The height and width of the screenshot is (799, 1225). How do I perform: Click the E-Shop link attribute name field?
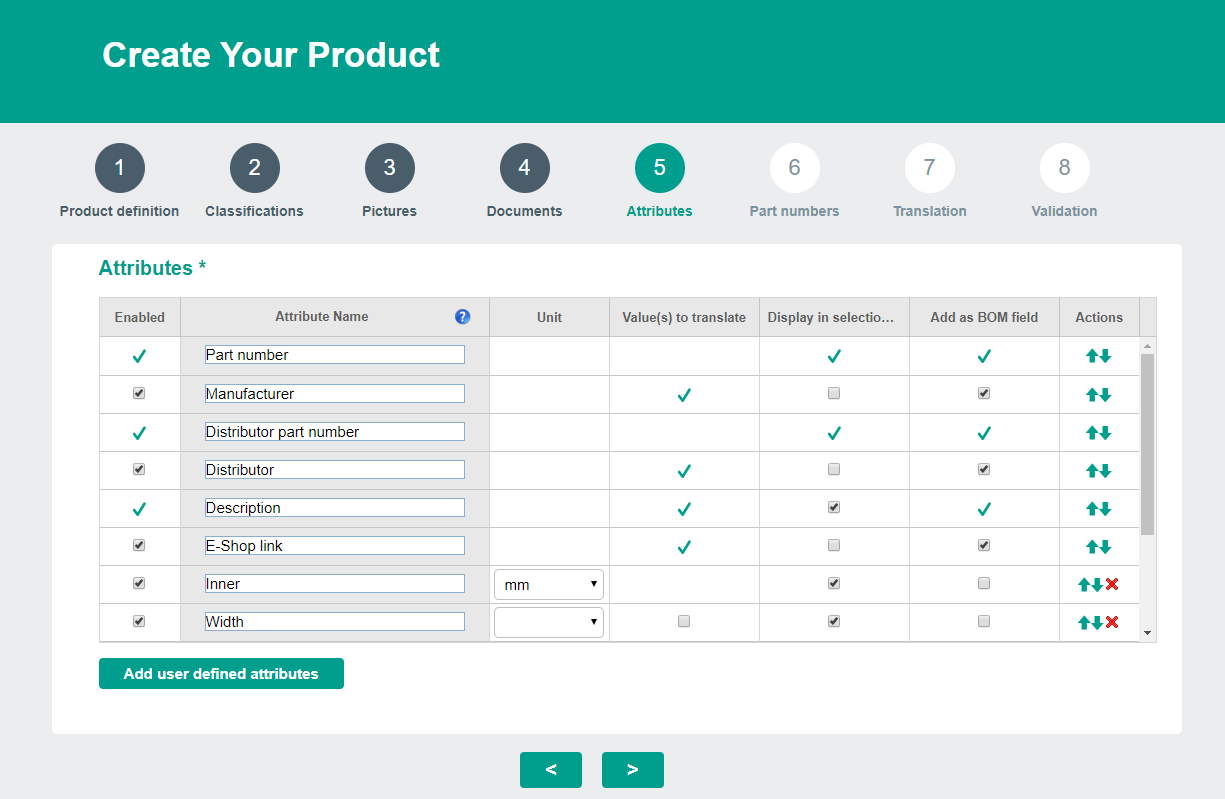(334, 546)
